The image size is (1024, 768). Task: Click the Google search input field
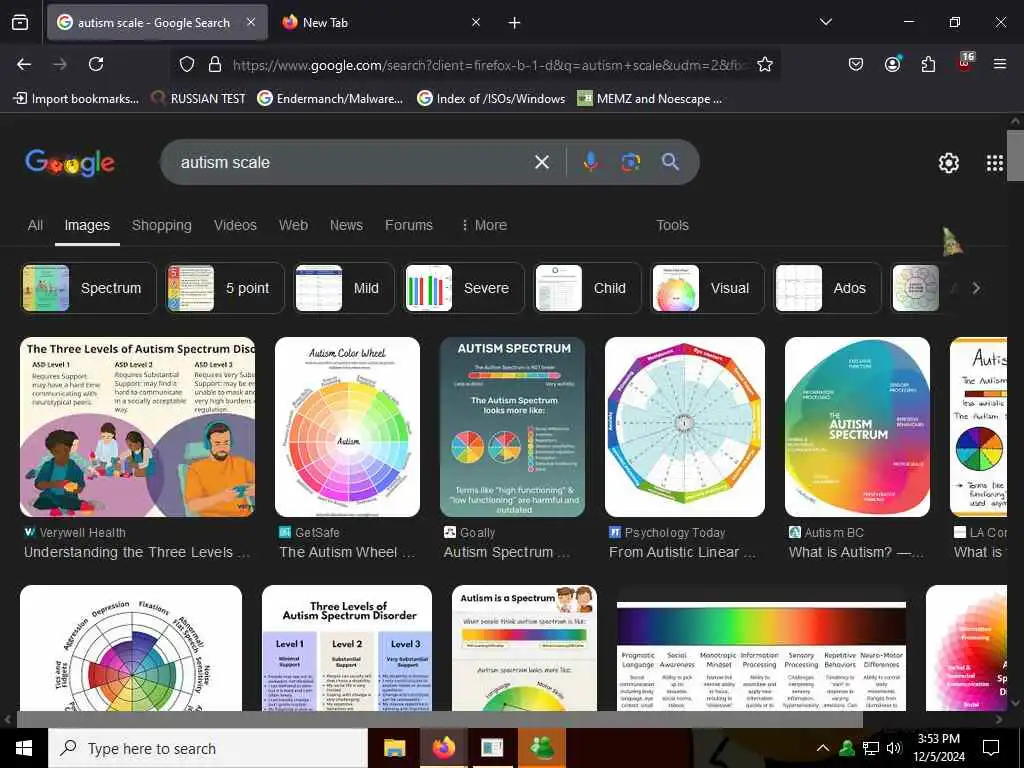click(353, 162)
